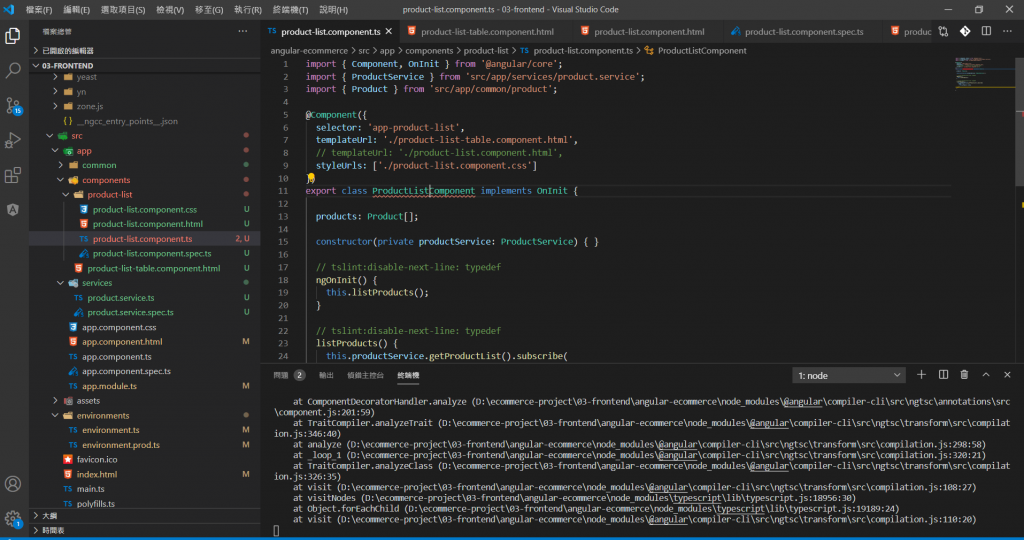The height and width of the screenshot is (540, 1024).
Task: Maximize the terminal panel size
Action: [x=985, y=375]
